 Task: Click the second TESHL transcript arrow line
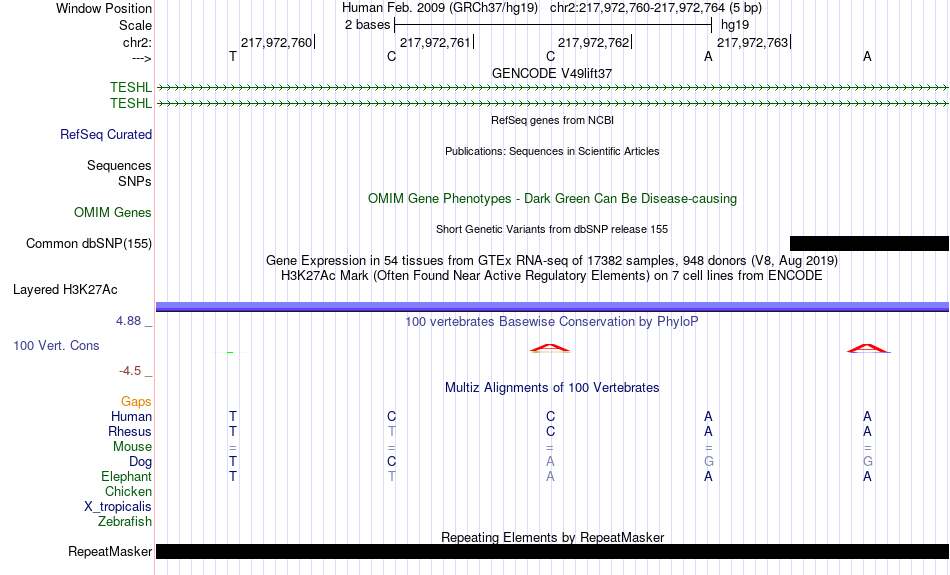point(553,104)
